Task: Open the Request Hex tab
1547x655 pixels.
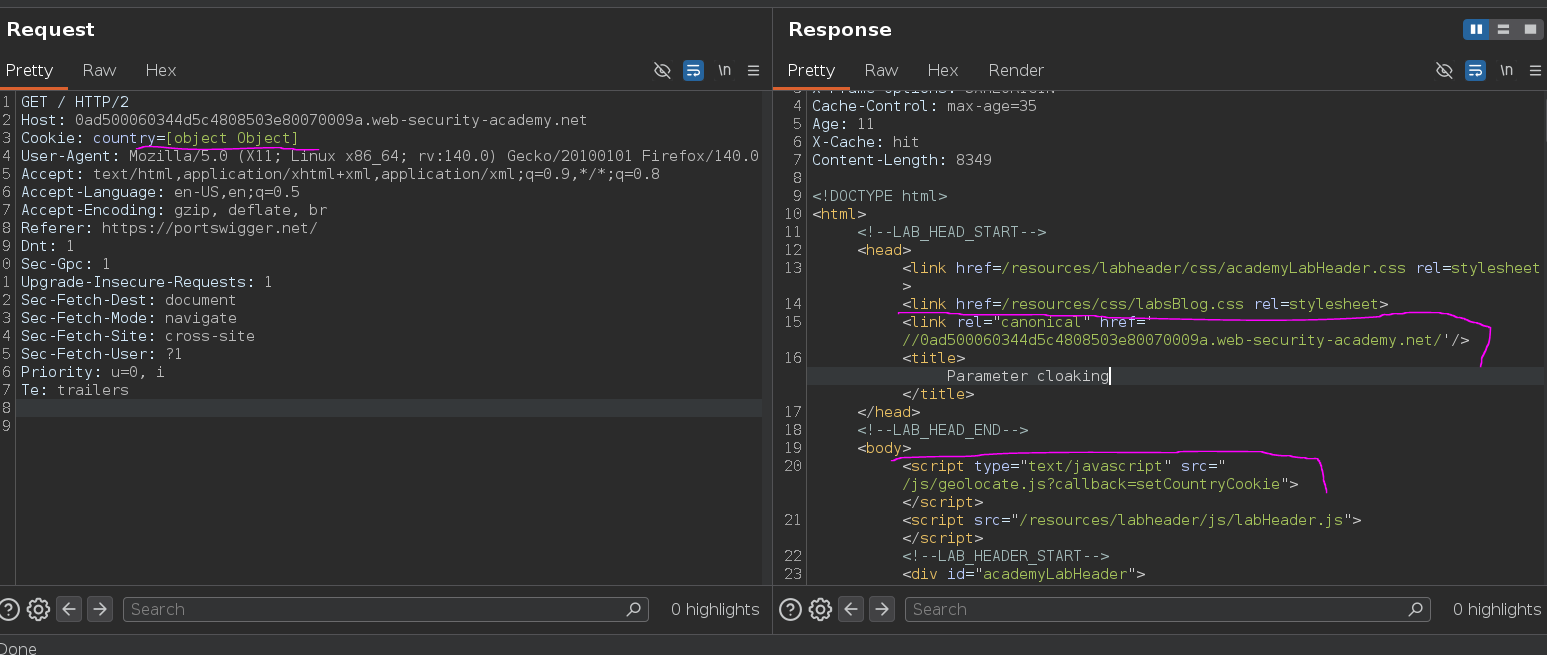Action: (x=160, y=70)
